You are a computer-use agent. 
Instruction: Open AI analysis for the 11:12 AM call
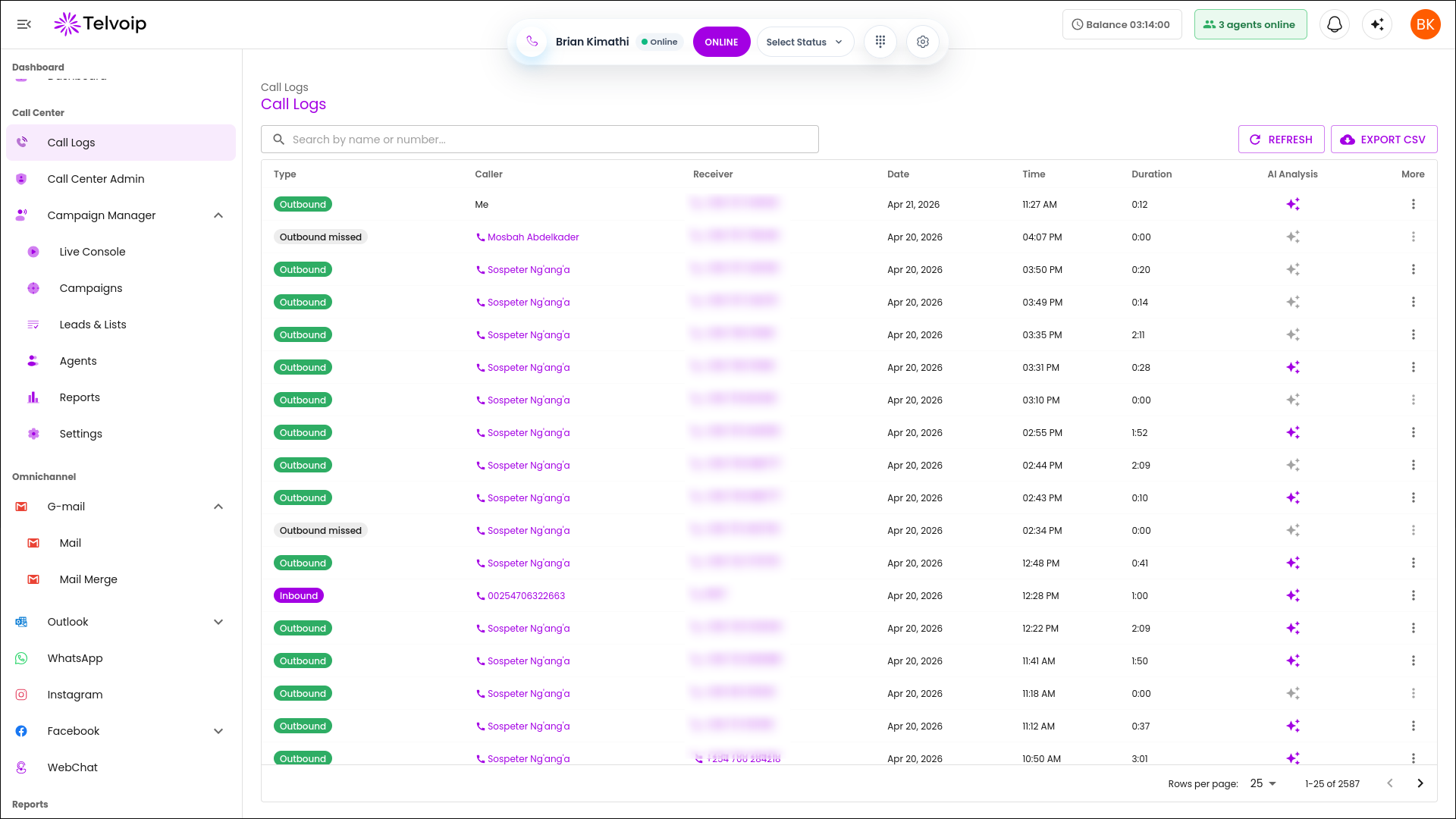pyautogui.click(x=1292, y=726)
